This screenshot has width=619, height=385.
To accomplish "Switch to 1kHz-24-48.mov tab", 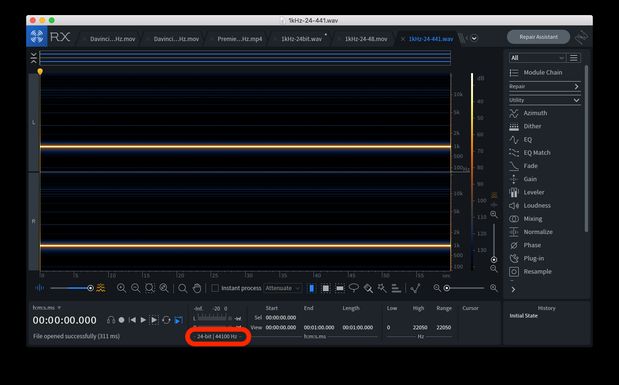I will 366,39.
